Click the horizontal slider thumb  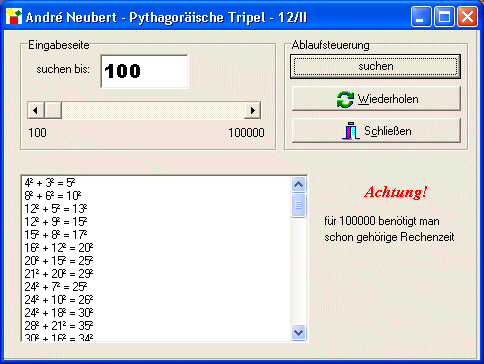(x=53, y=110)
